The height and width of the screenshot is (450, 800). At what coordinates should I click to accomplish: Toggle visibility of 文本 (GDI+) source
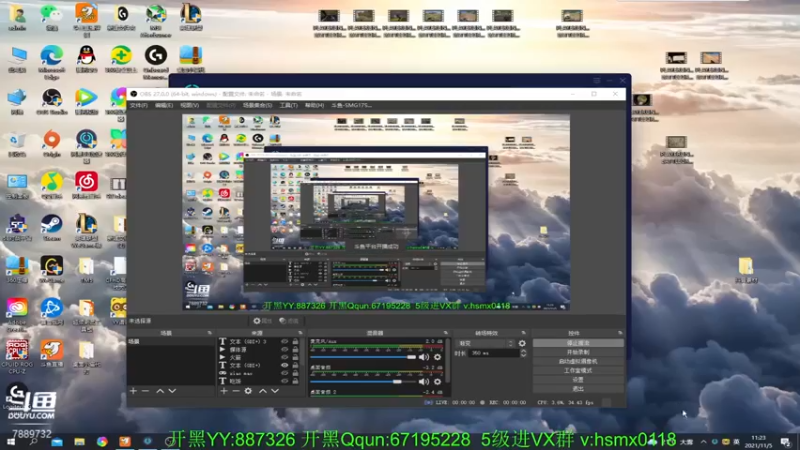point(285,365)
